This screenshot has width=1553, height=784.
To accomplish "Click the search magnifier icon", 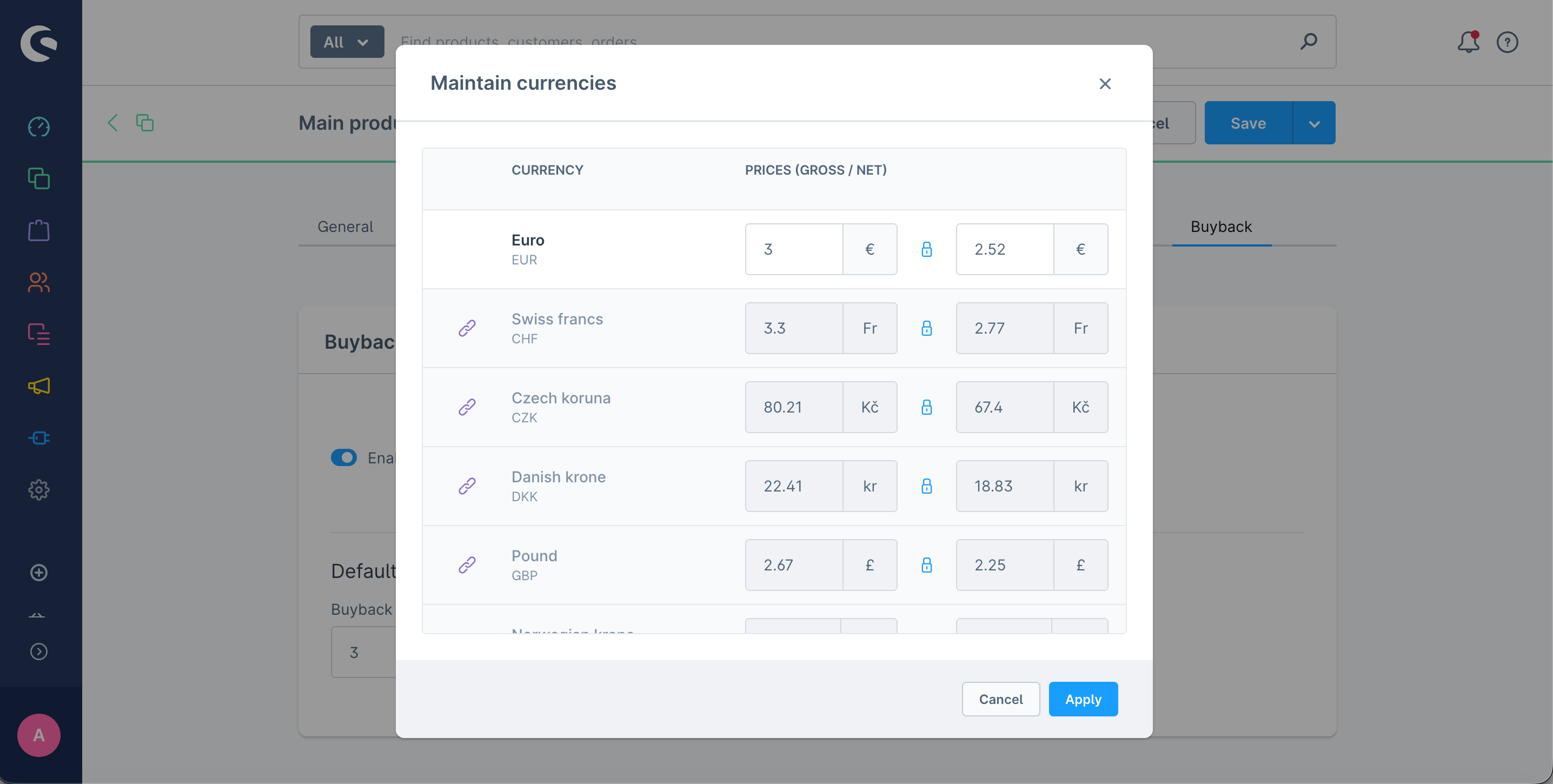I will click(1309, 42).
